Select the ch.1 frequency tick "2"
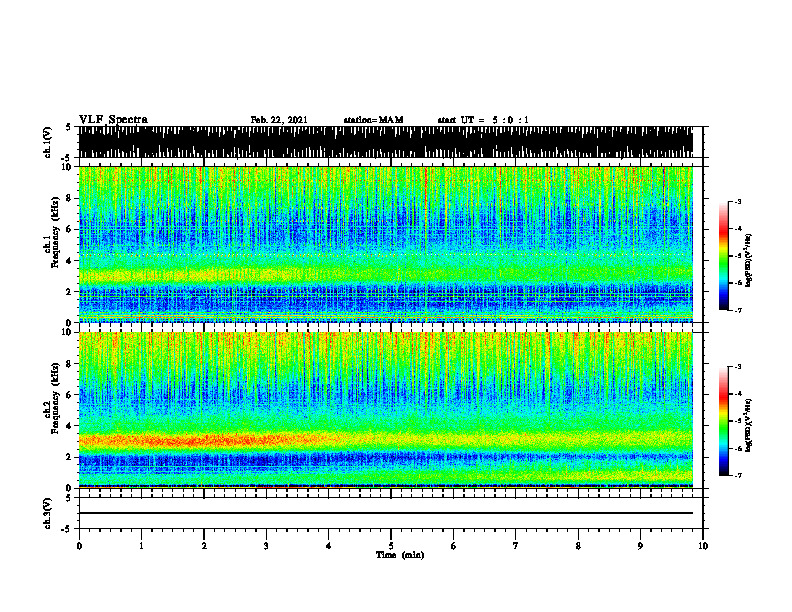The height and width of the screenshot is (612, 792). (69, 291)
